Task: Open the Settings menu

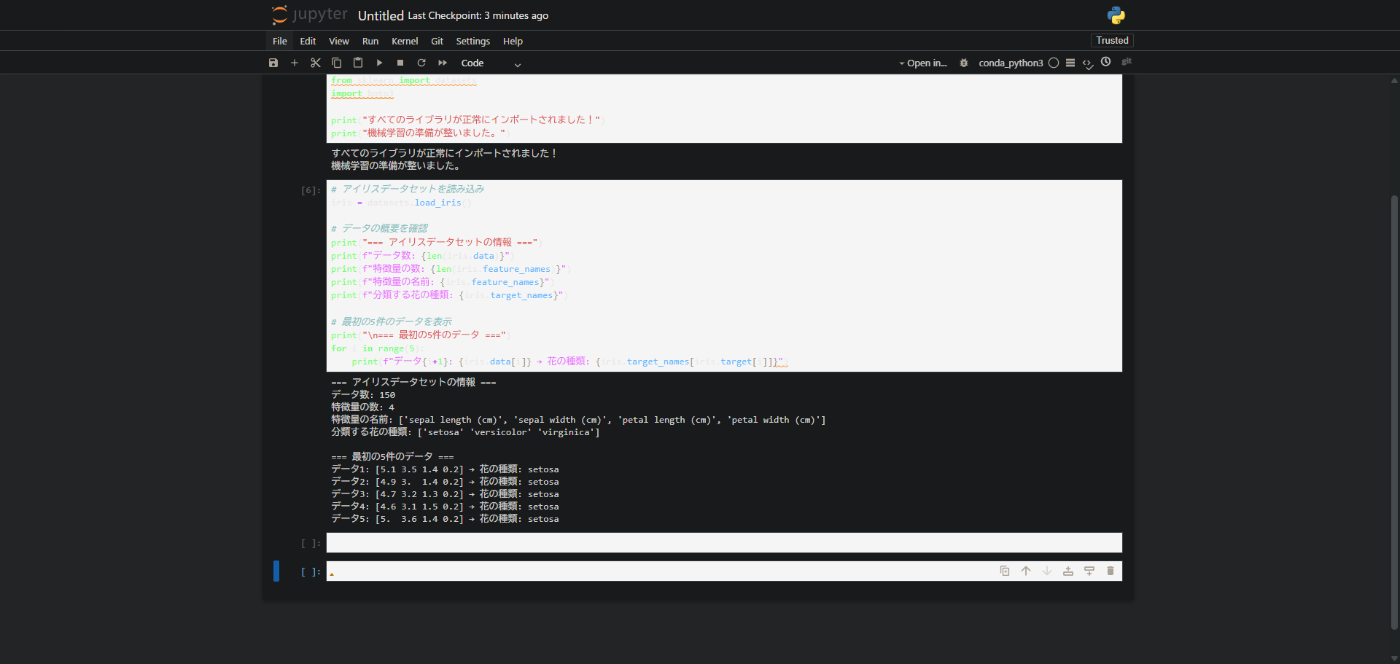Action: coord(473,41)
